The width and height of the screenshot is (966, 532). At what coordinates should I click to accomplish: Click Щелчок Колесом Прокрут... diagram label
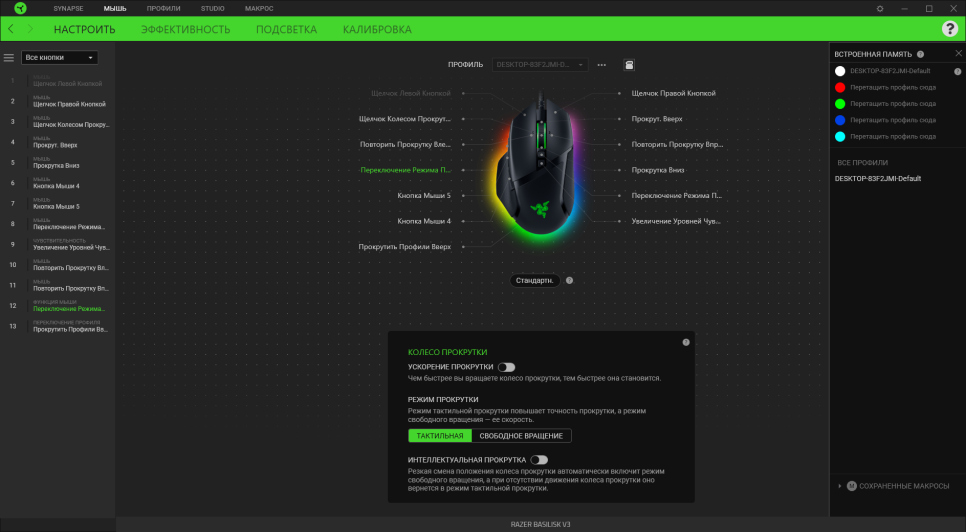click(405, 119)
